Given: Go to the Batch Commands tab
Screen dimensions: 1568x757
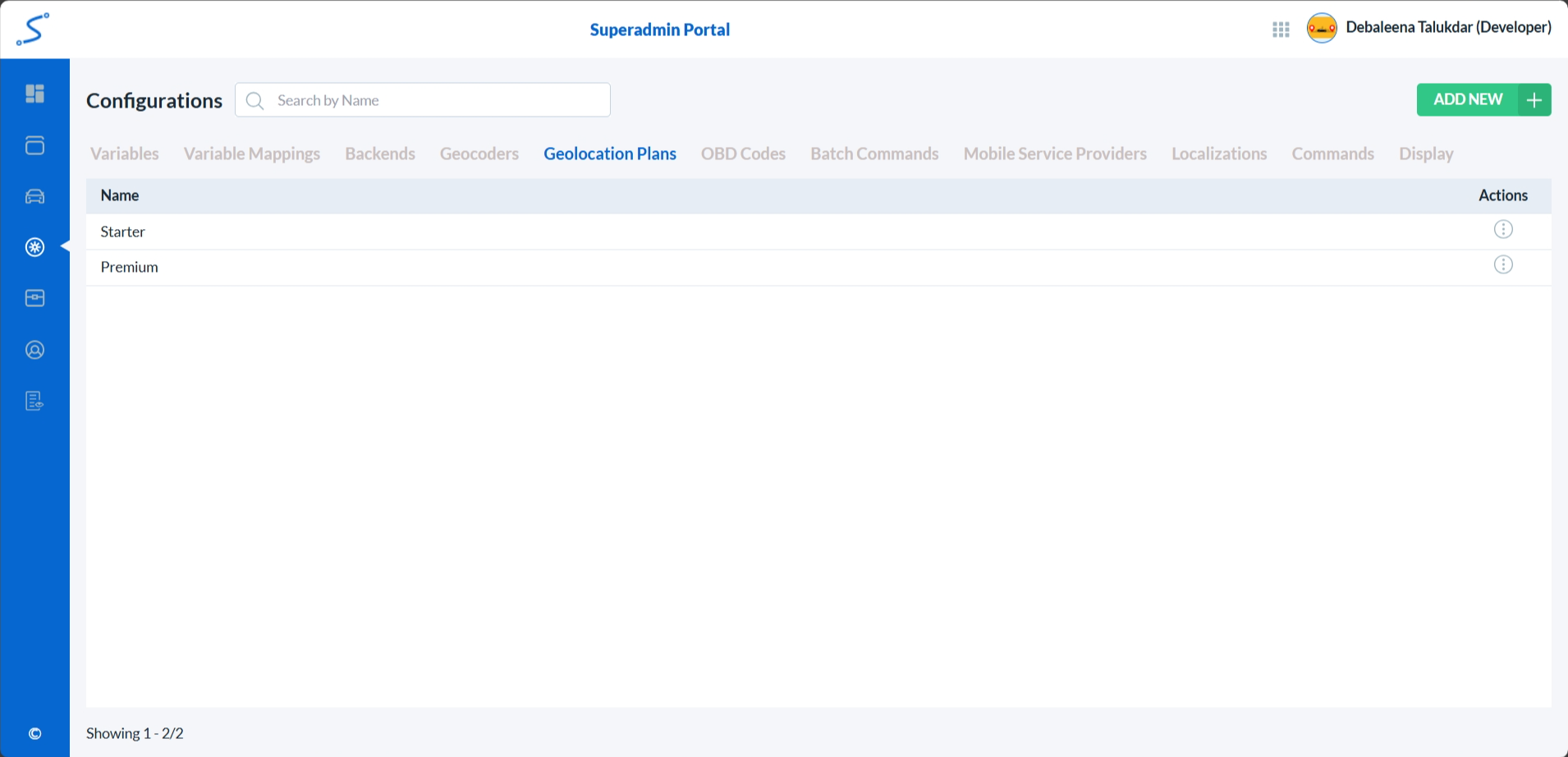Looking at the screenshot, I should click(874, 154).
